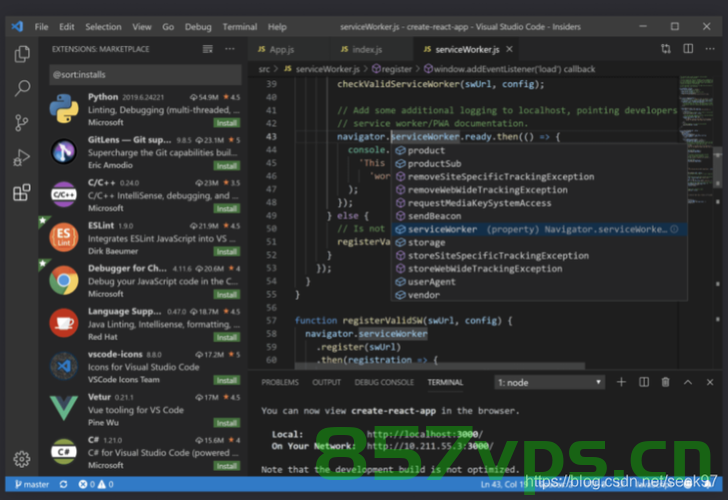Select 'vendor' in the autocomplete list
The width and height of the screenshot is (728, 500).
[x=539, y=295]
